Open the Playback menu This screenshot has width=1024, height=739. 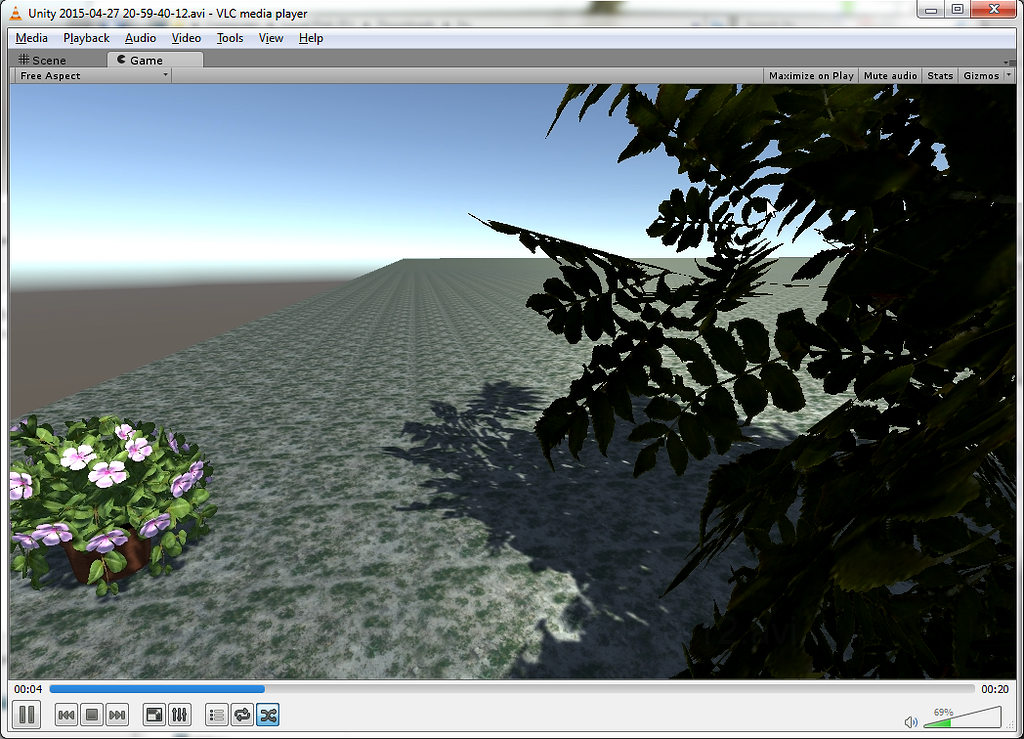point(86,38)
